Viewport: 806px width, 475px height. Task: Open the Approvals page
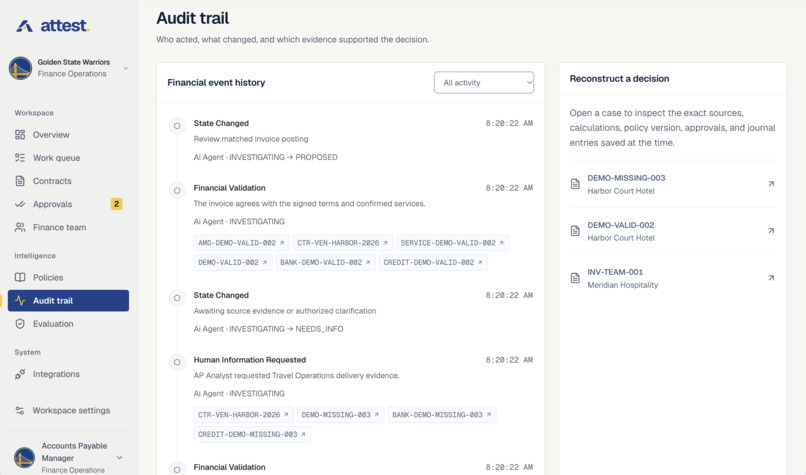(68, 204)
